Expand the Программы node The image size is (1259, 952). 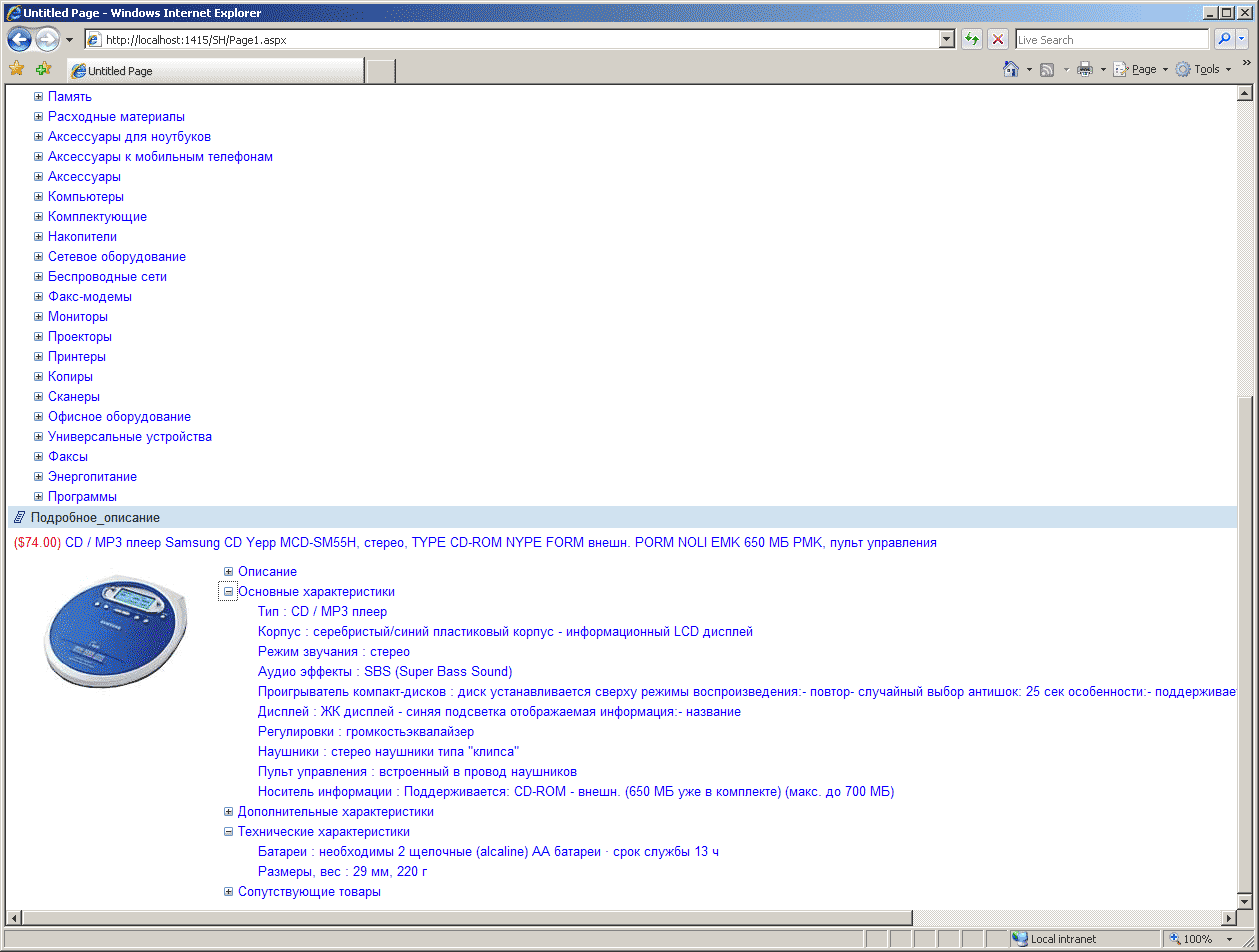[38, 497]
